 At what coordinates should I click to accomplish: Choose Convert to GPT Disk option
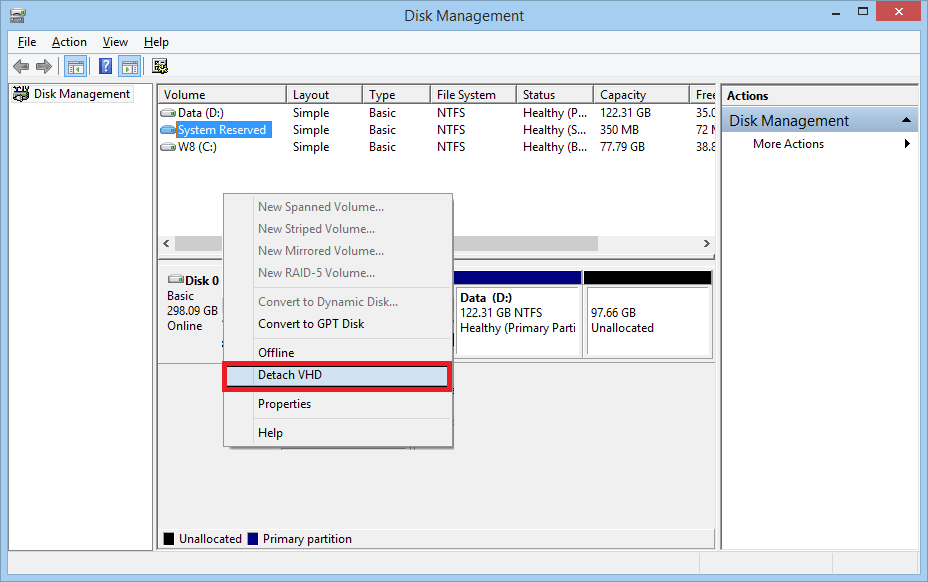click(x=314, y=323)
